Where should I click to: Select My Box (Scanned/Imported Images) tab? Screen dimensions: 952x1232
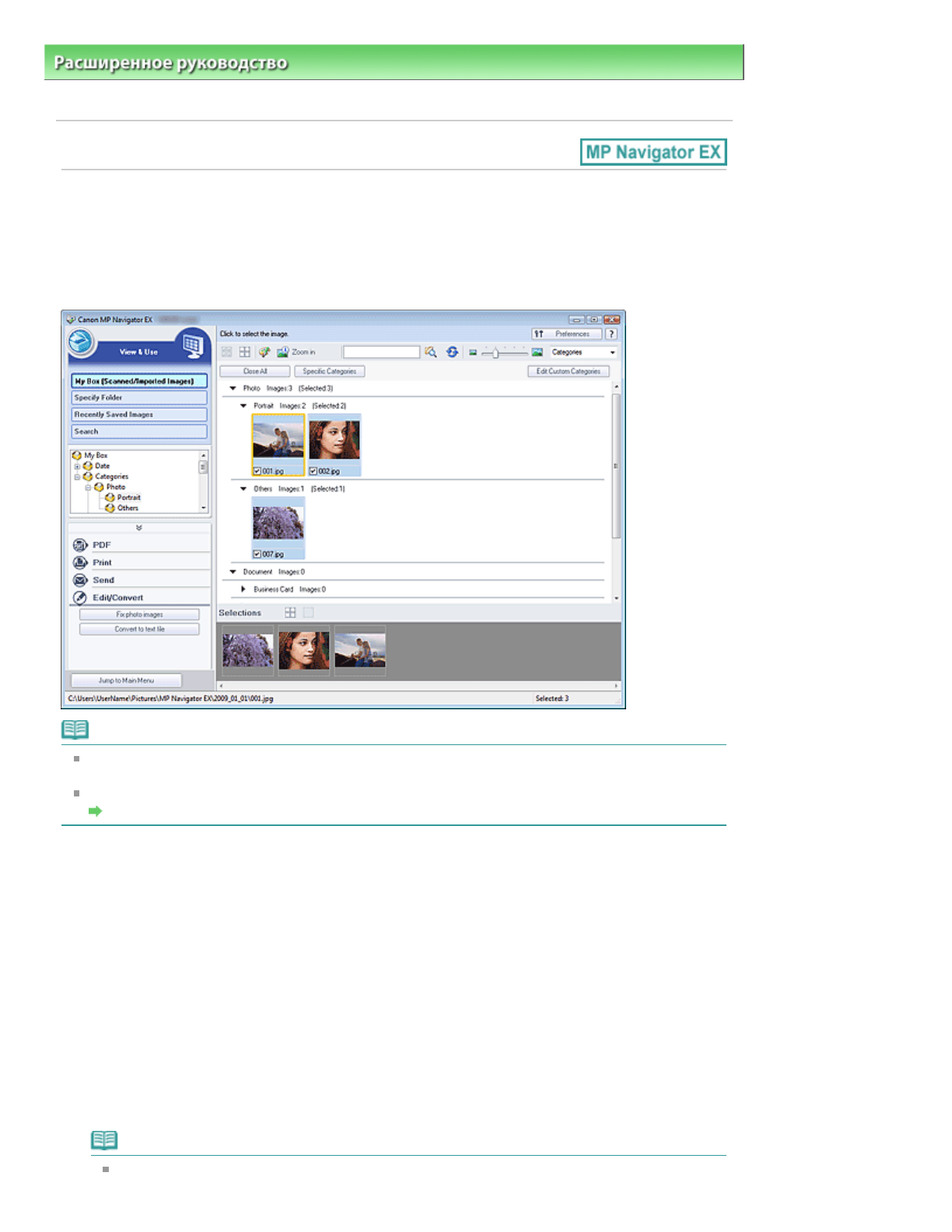pos(139,381)
